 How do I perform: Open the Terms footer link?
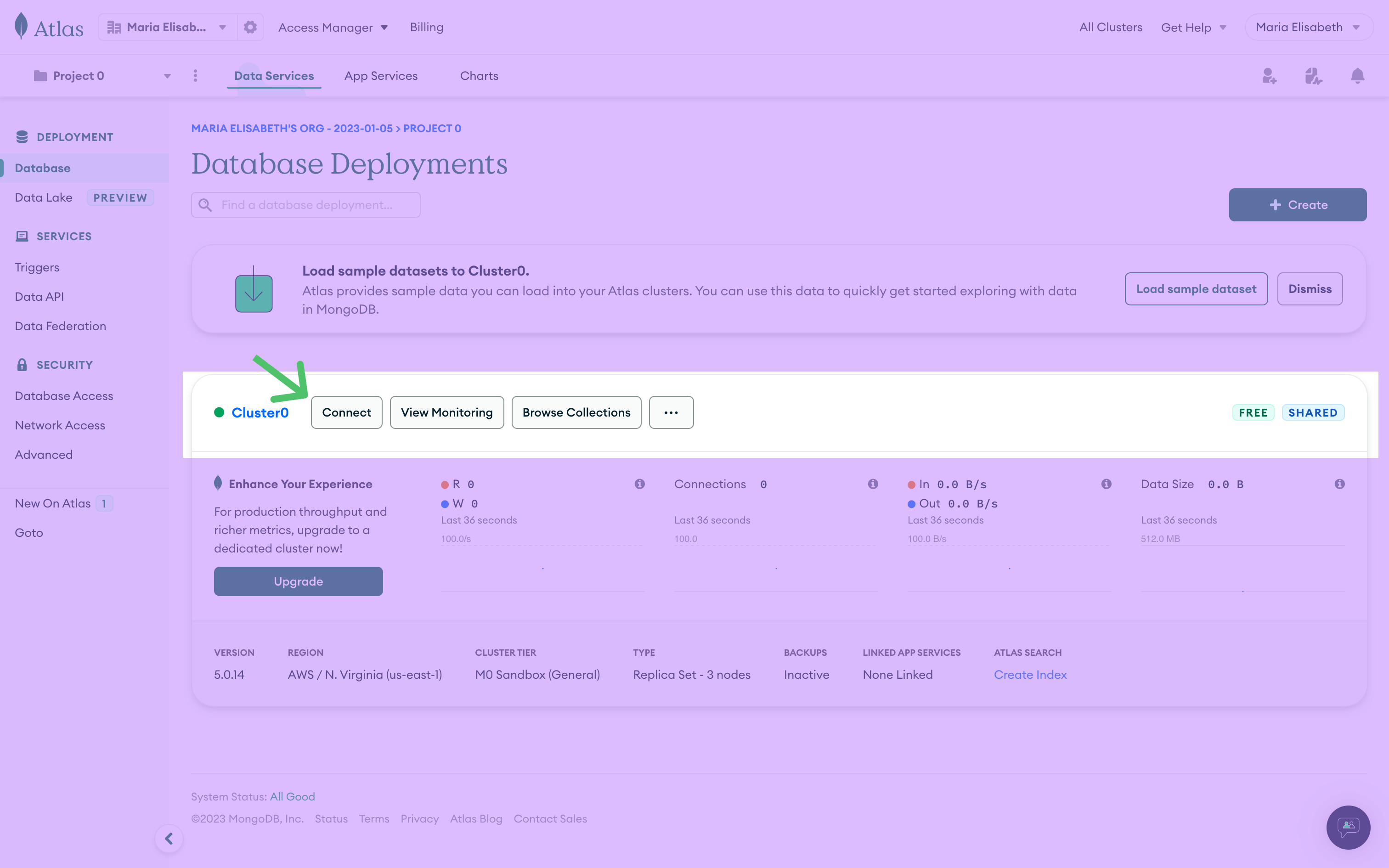374,818
